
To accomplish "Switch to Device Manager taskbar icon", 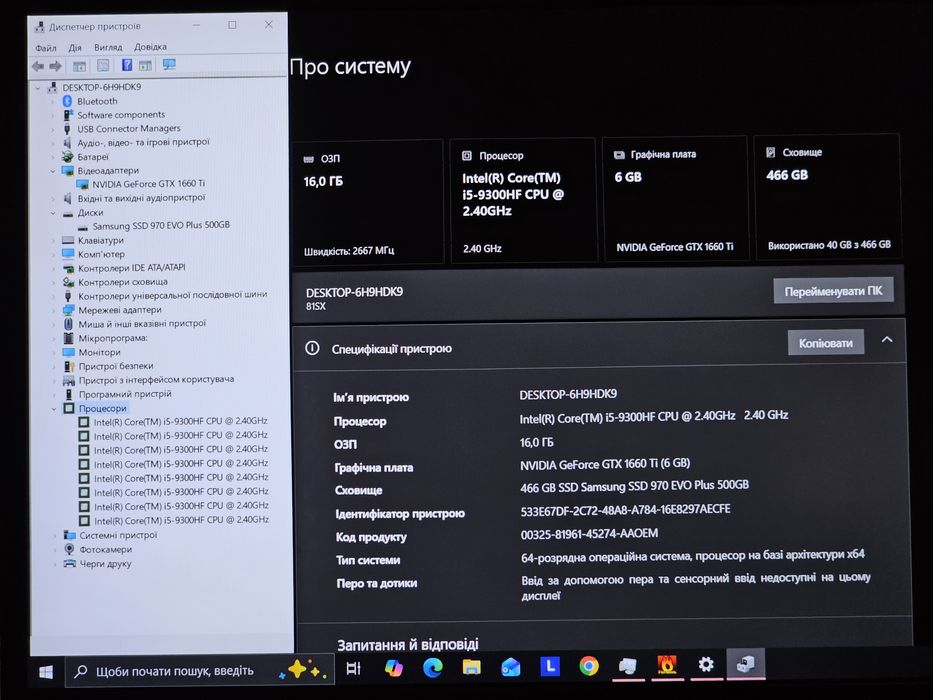I will pyautogui.click(x=746, y=664).
